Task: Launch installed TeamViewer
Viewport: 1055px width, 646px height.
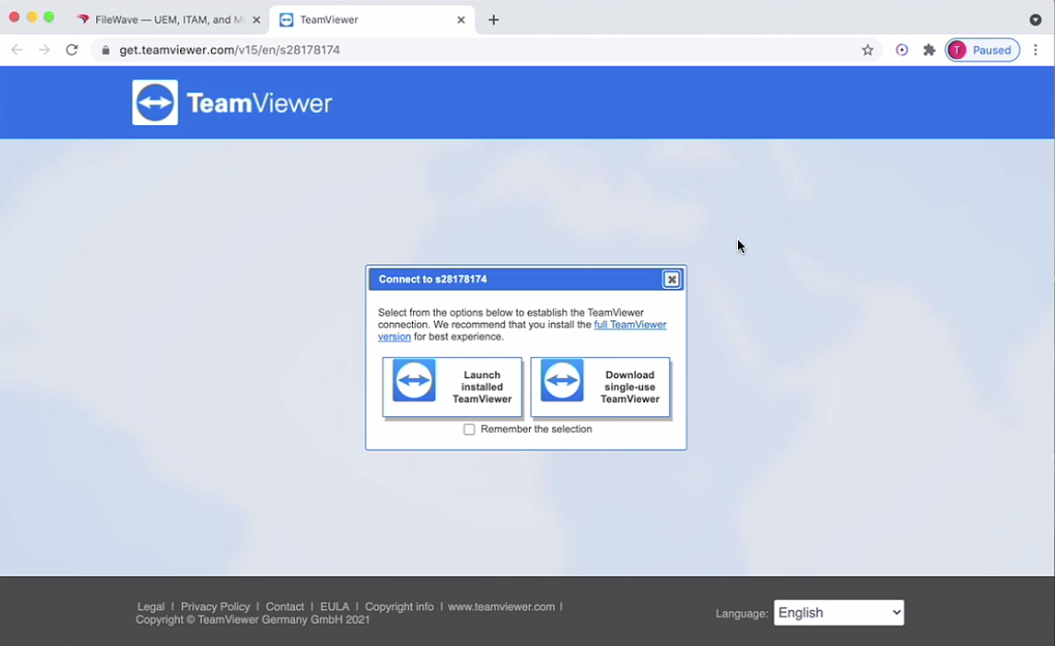Action: click(452, 387)
